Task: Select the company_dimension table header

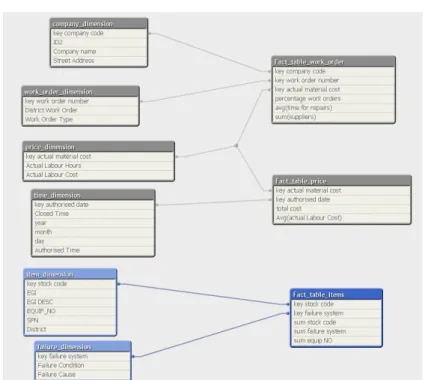Action: pos(99,24)
